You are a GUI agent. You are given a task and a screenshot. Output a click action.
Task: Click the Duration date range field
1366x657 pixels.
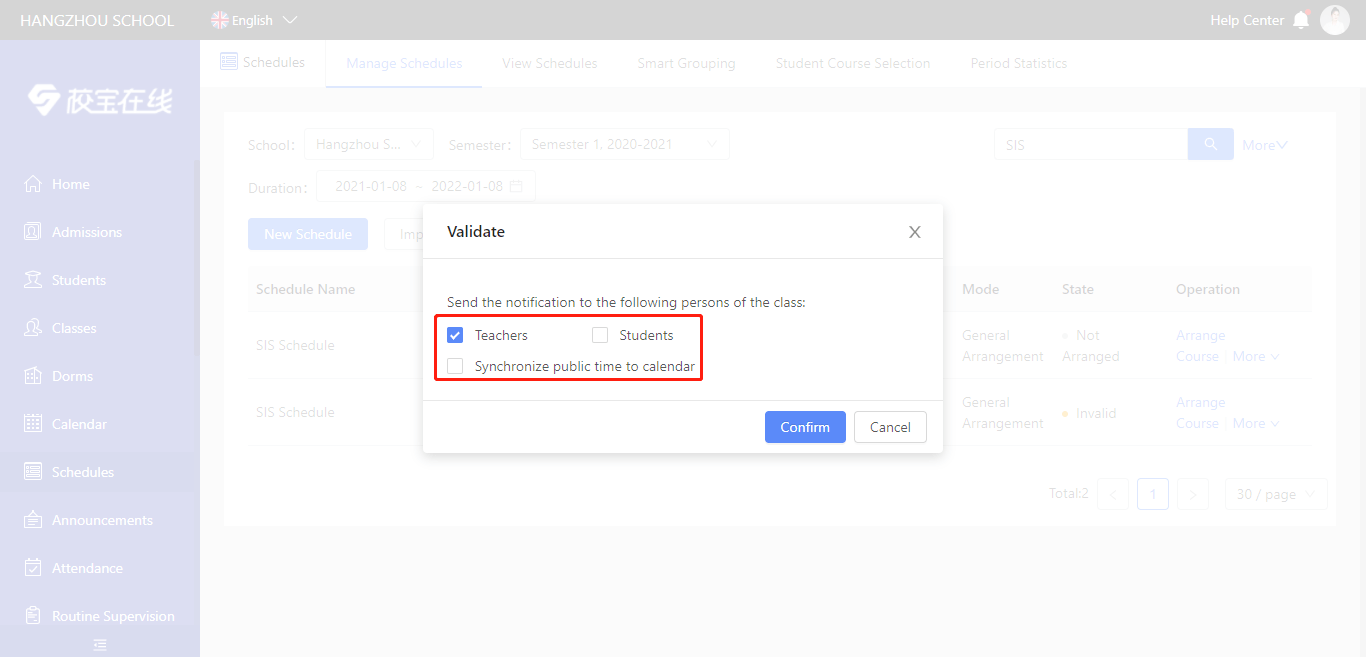click(x=426, y=186)
